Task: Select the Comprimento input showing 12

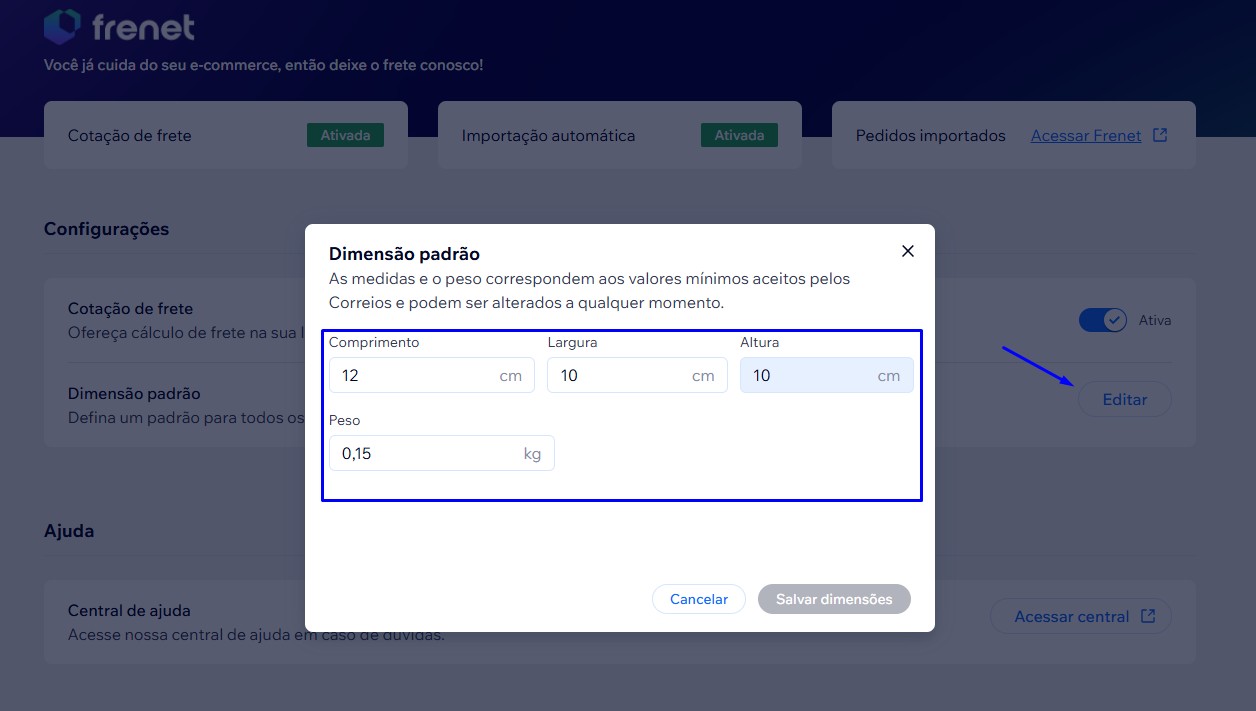Action: click(x=430, y=375)
